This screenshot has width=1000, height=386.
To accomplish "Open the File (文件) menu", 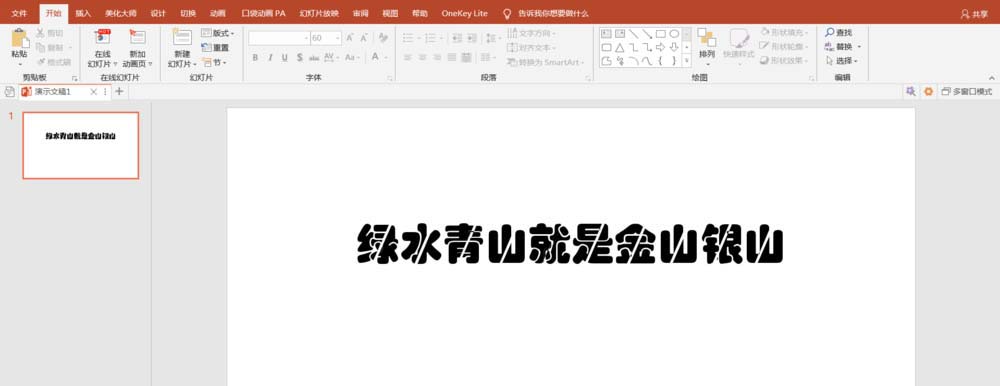I will tap(19, 13).
